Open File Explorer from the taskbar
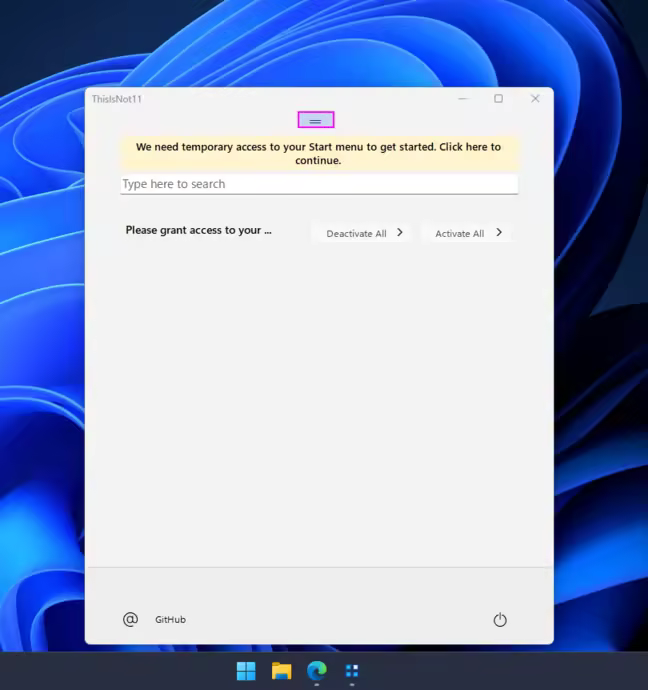648x690 pixels. (x=281, y=671)
